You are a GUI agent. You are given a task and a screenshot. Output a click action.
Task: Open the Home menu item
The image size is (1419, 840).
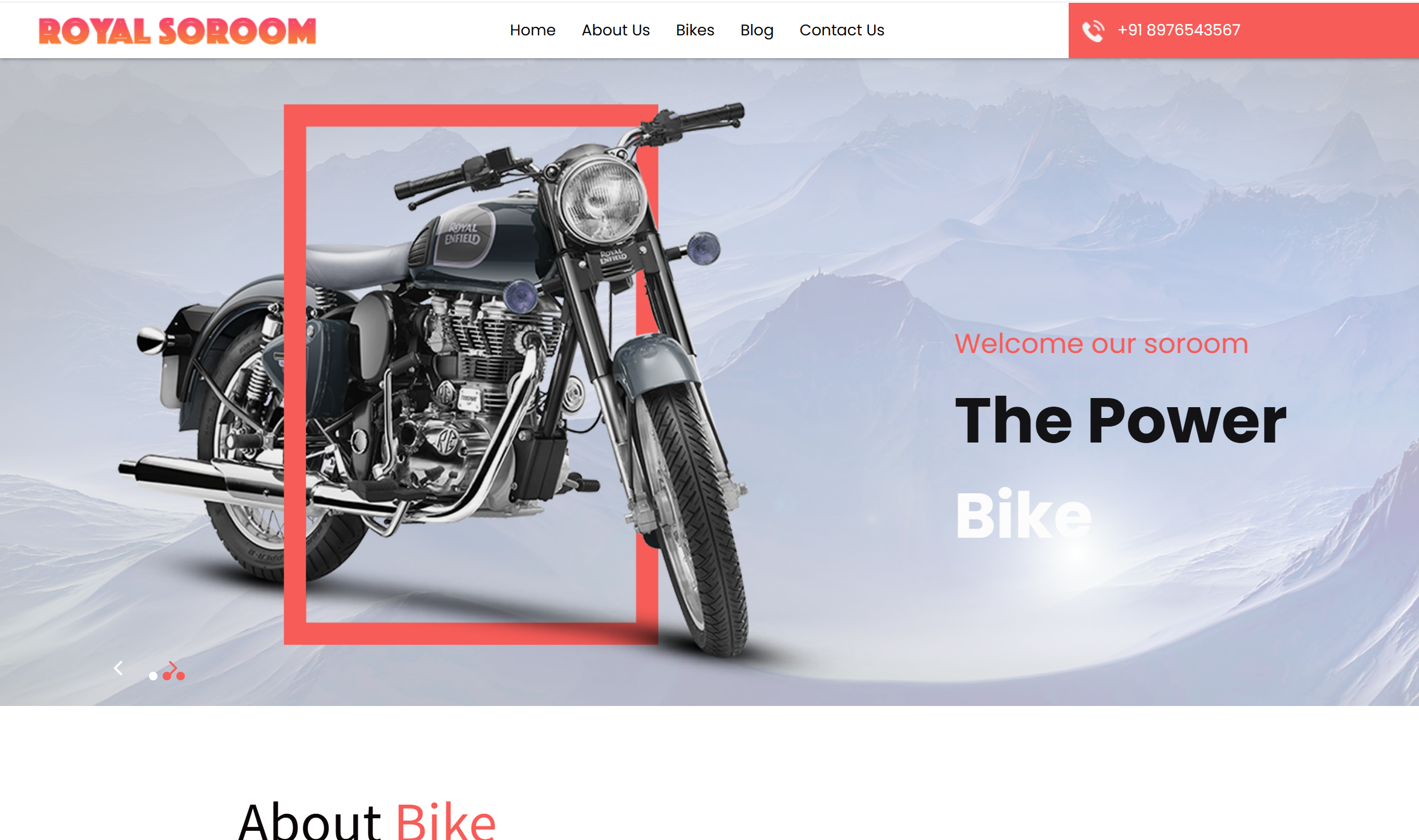(x=532, y=30)
